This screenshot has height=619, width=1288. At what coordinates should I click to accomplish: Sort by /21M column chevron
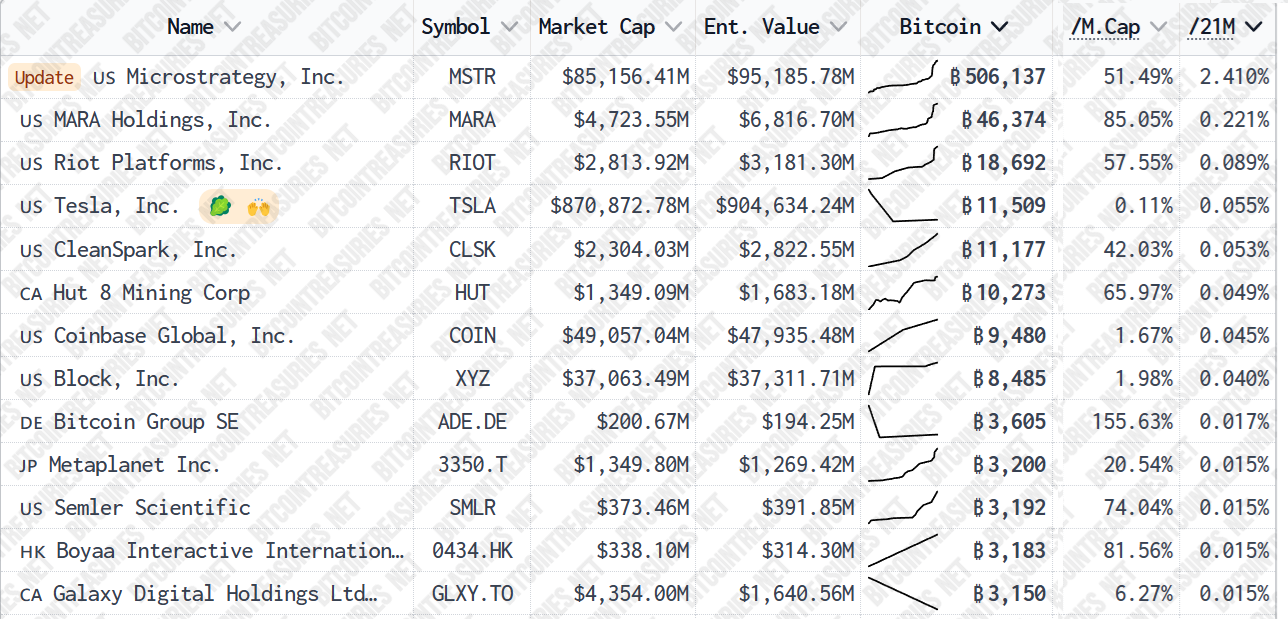1254,27
